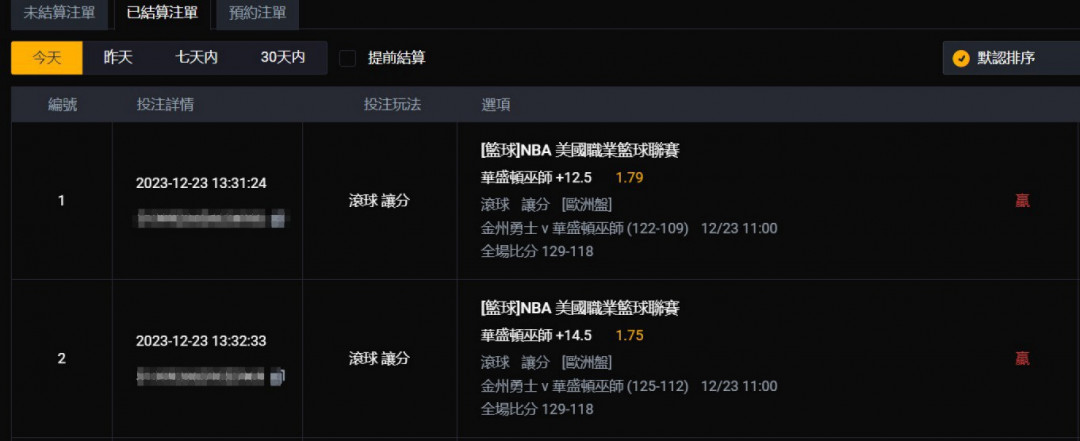Image resolution: width=1080 pixels, height=441 pixels.
Task: Open the 預約注單 tab
Action: tap(258, 13)
